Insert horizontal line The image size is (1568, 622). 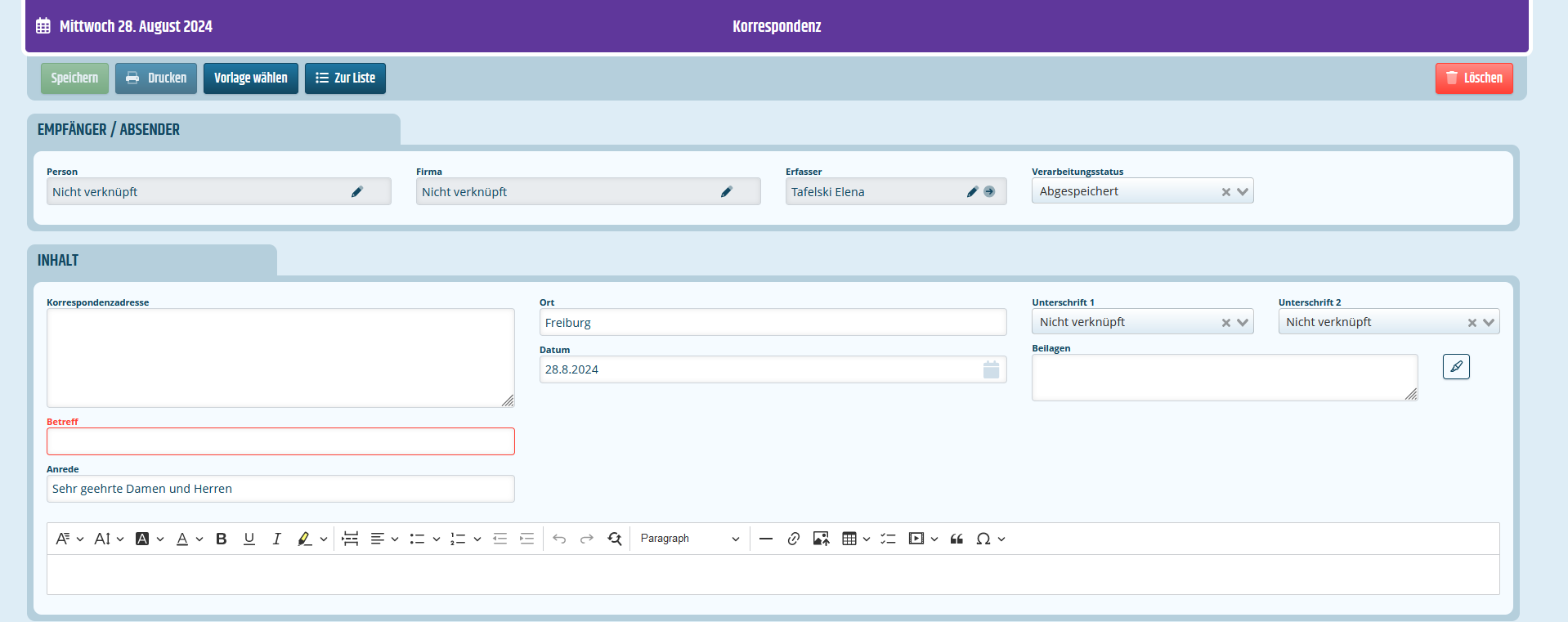click(766, 539)
